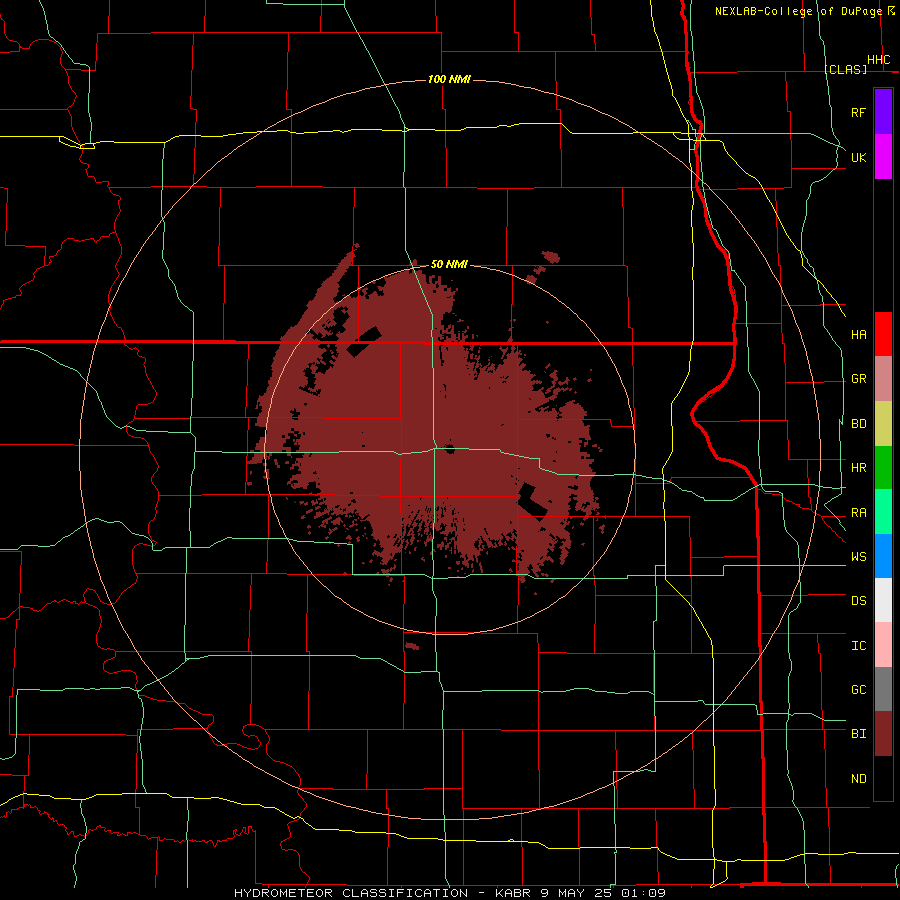Click the '50 NMI' range ring label
The width and height of the screenshot is (900, 900).
coord(449,264)
